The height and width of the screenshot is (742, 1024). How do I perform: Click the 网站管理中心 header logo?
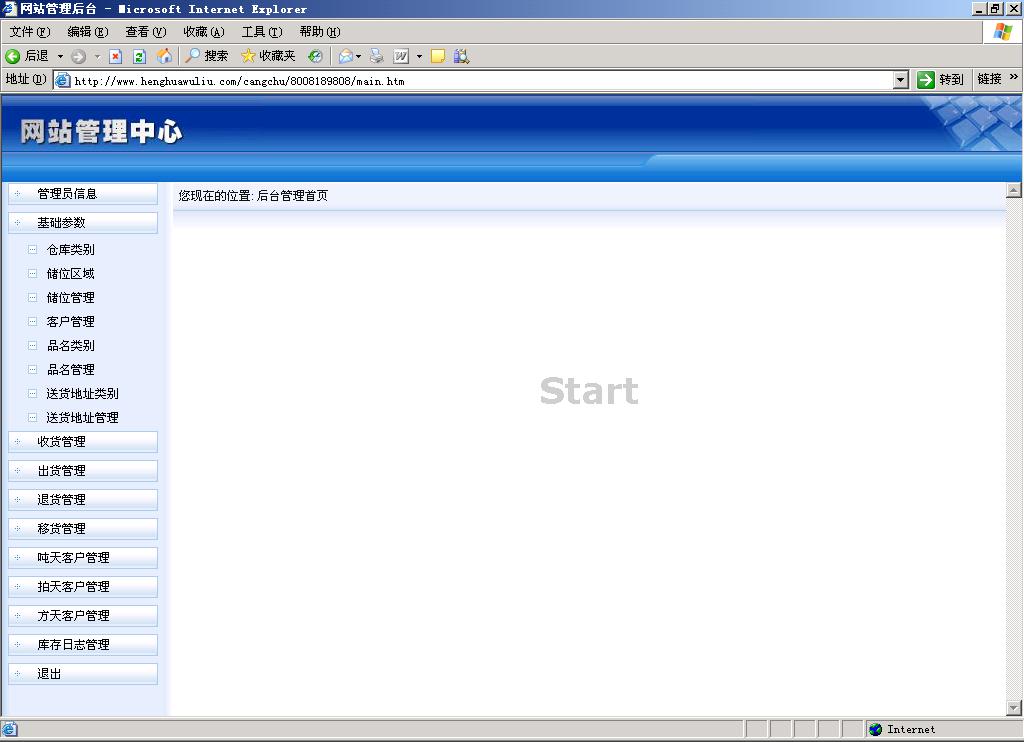101,132
